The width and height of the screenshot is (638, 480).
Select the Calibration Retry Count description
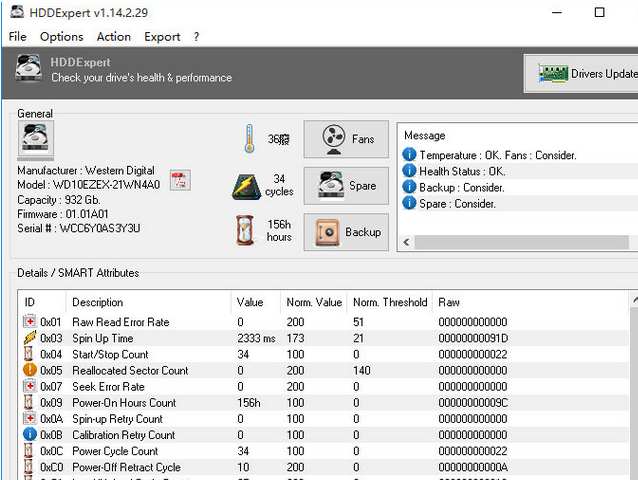124,435
